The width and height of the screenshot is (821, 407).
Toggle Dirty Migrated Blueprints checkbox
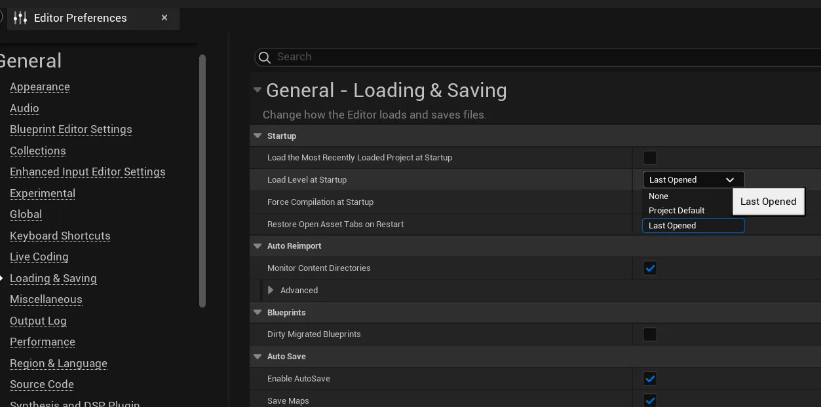point(650,334)
